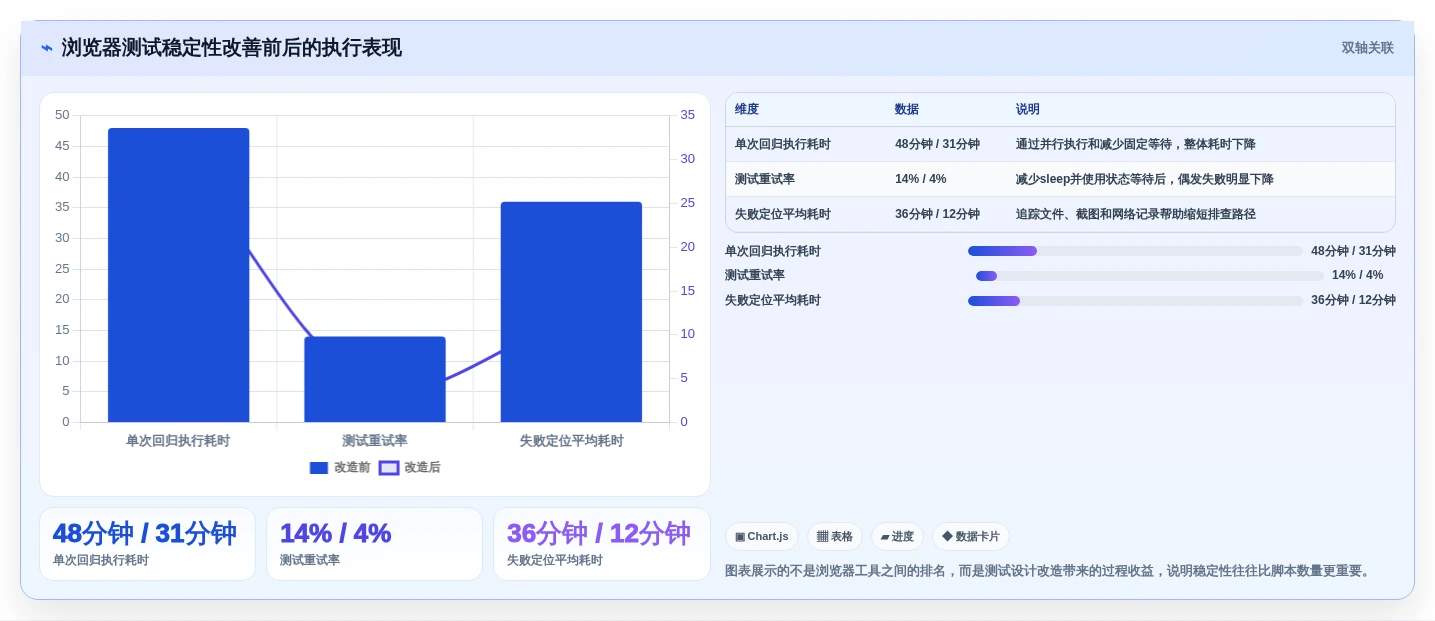Click the 48分钟 / 31分钟 stat card
Screen dimensions: 1435x621
click(x=147, y=544)
